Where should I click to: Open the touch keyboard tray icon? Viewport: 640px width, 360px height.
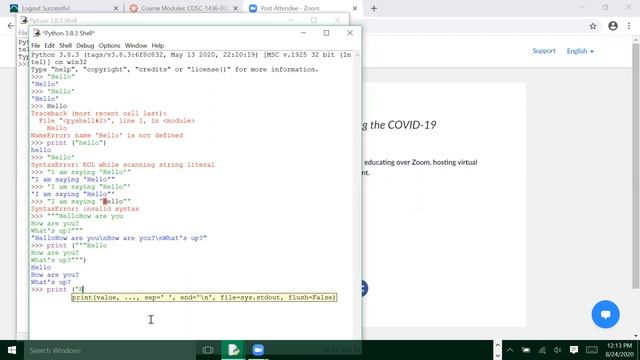click(x=592, y=350)
